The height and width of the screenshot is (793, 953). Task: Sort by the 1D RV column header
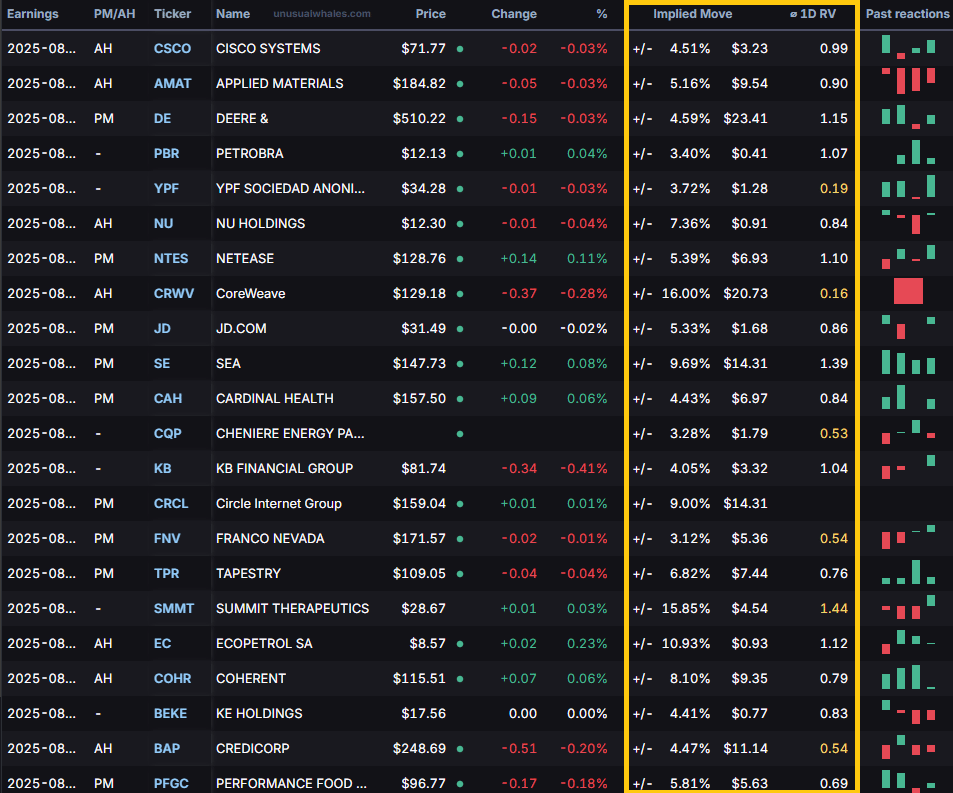813,13
